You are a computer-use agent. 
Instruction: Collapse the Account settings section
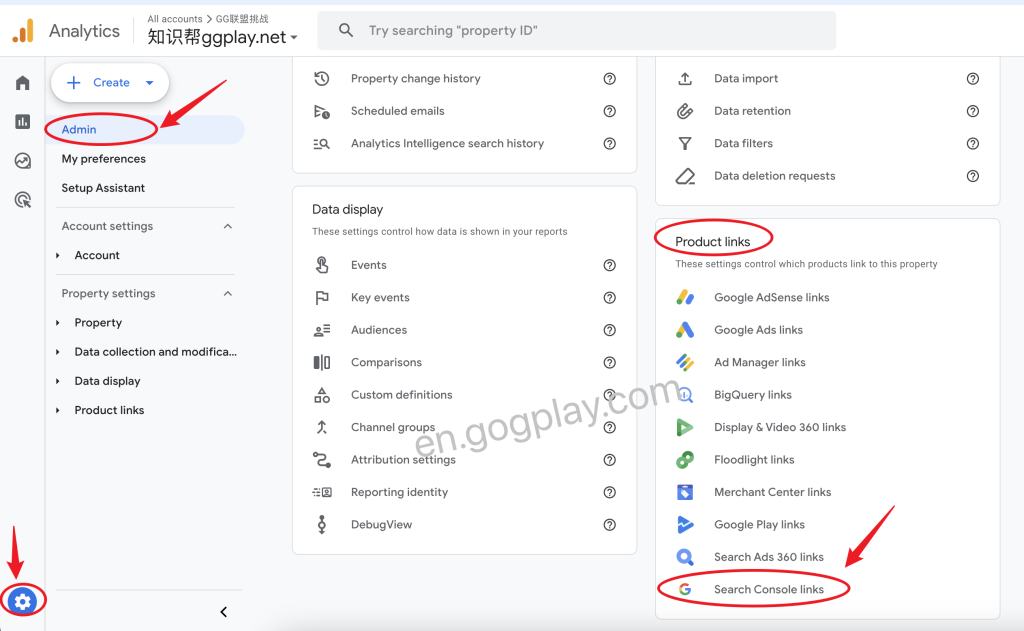point(227,226)
